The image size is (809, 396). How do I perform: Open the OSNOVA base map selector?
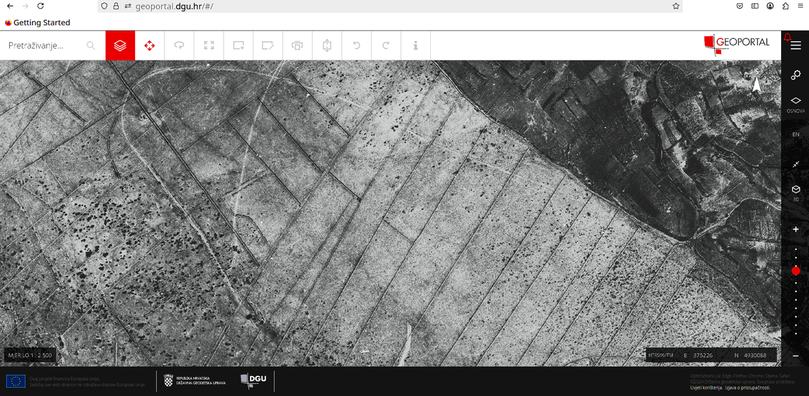[x=796, y=104]
